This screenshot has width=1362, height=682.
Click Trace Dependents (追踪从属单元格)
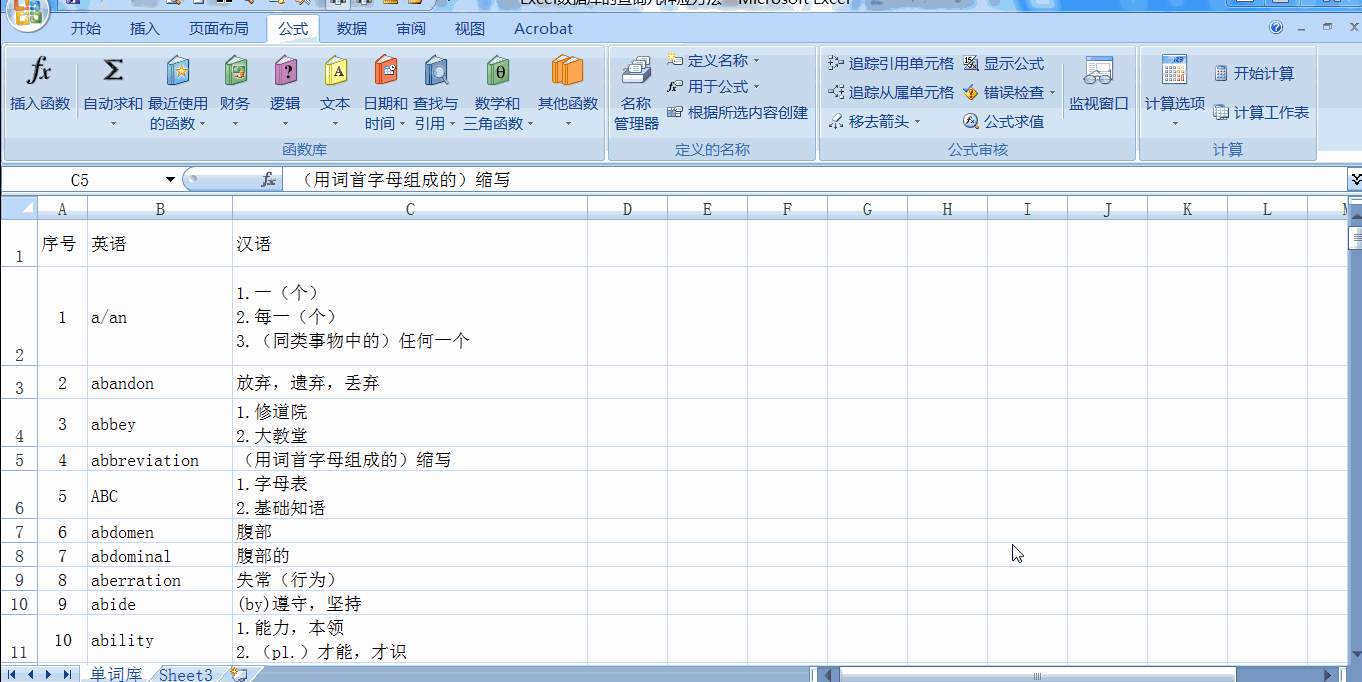click(891, 93)
